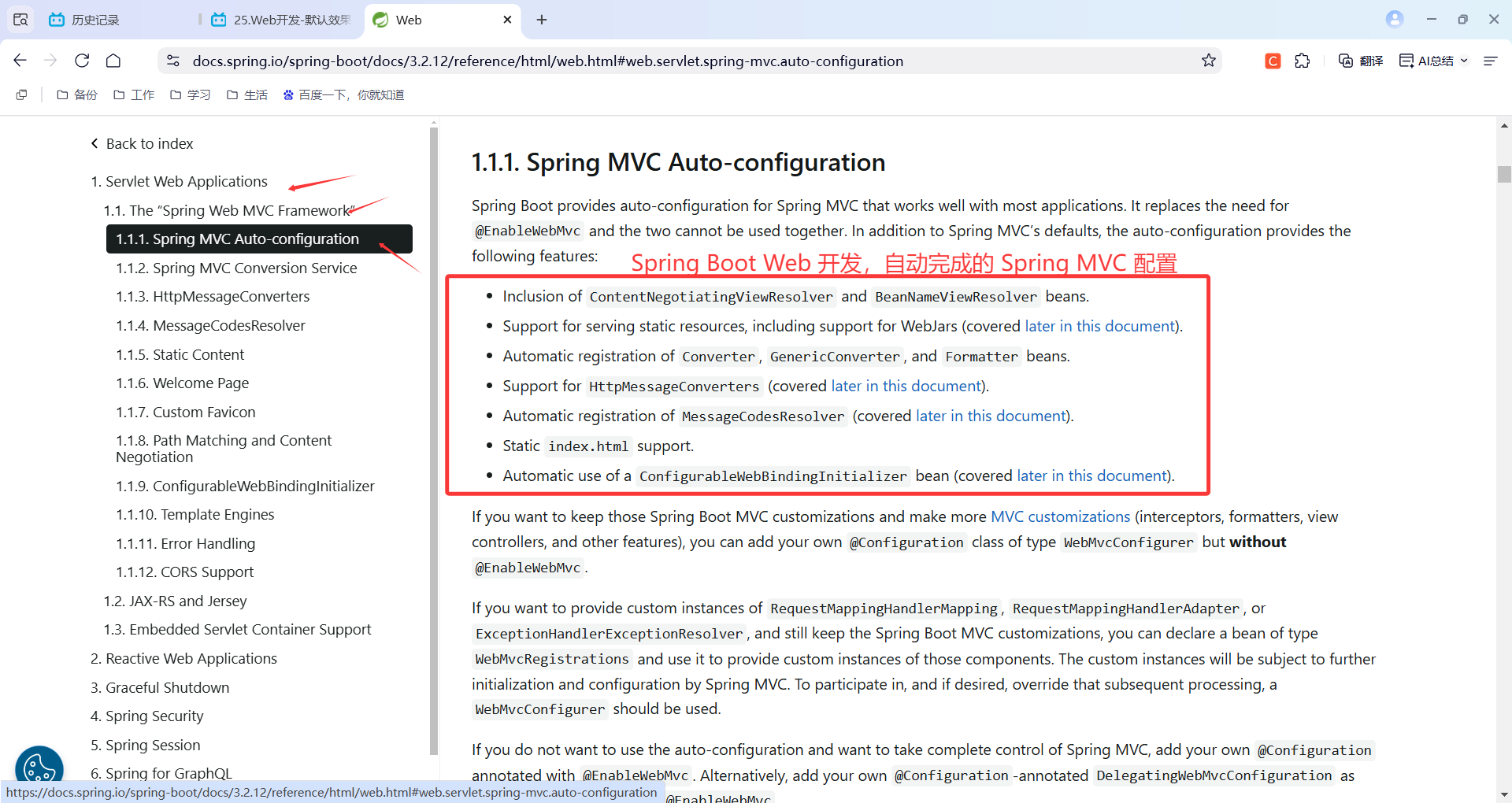Click the page scrollbar up arrow
The width and height of the screenshot is (1512, 803).
tap(1504, 125)
